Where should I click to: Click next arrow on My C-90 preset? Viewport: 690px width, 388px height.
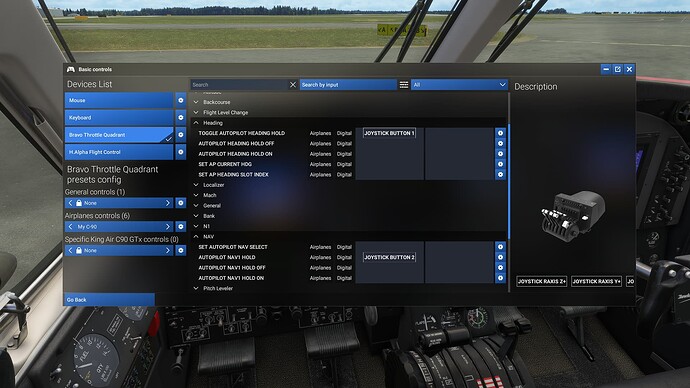click(x=168, y=227)
